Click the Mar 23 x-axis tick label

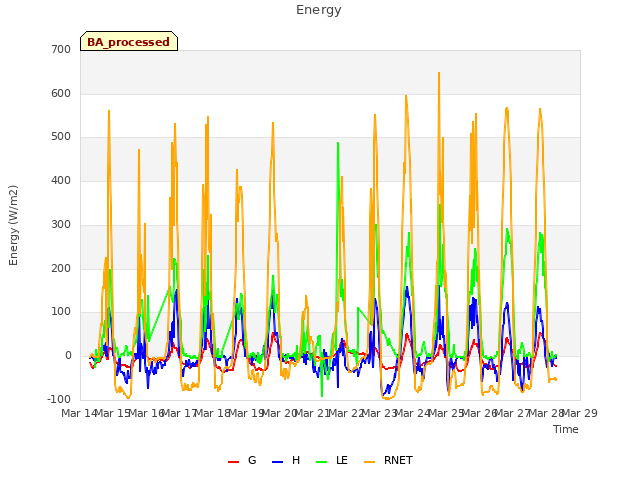click(380, 413)
